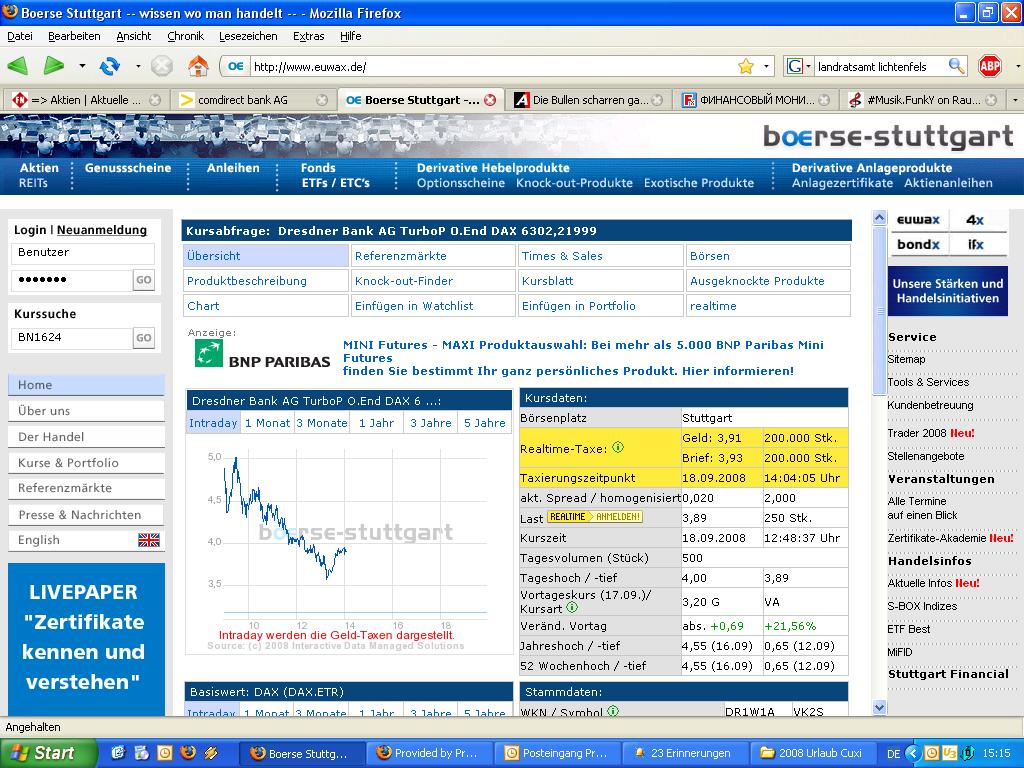The width and height of the screenshot is (1024, 768).
Task: Click the vertical scrollbar thumb
Action: pyautogui.click(x=879, y=310)
